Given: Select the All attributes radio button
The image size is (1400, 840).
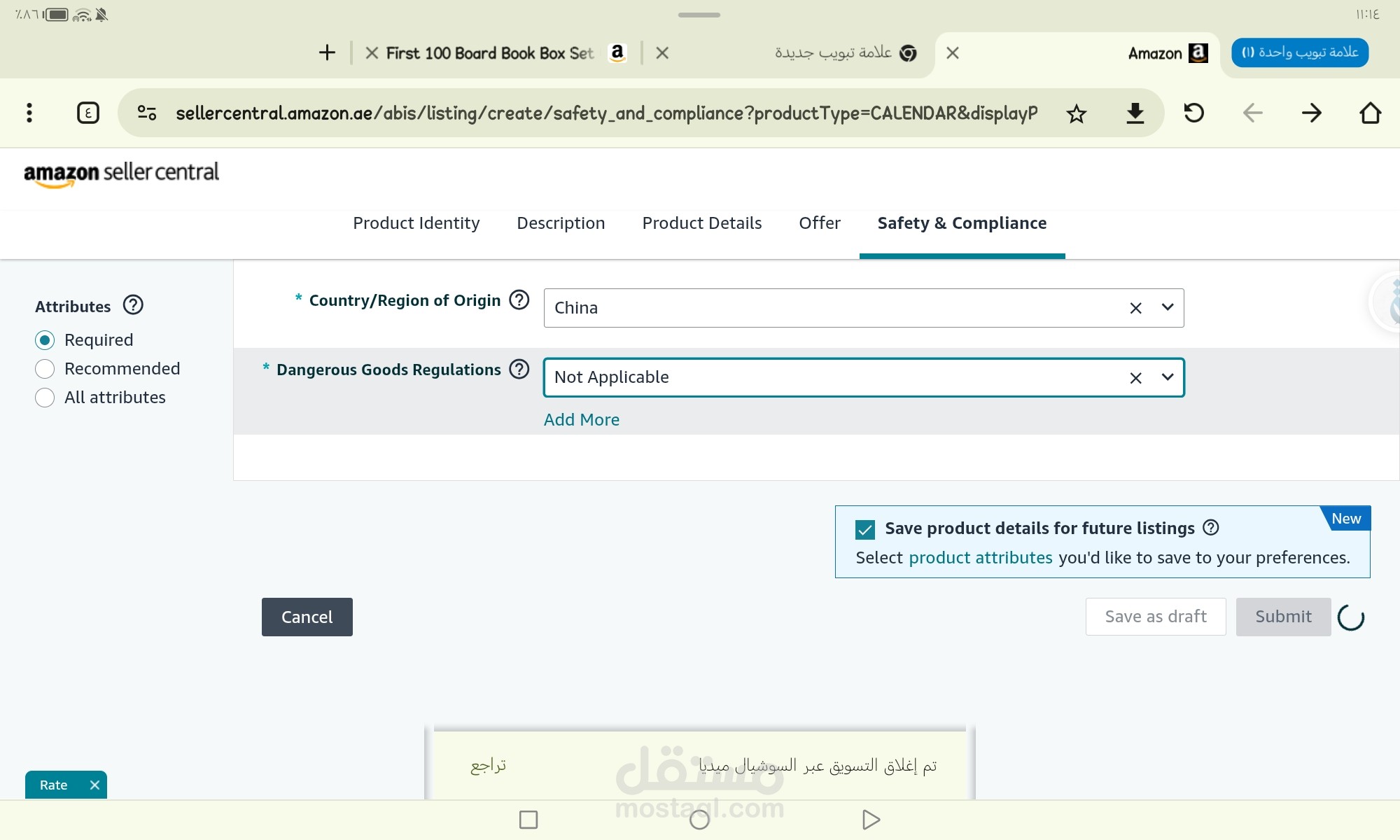Looking at the screenshot, I should click(45, 398).
